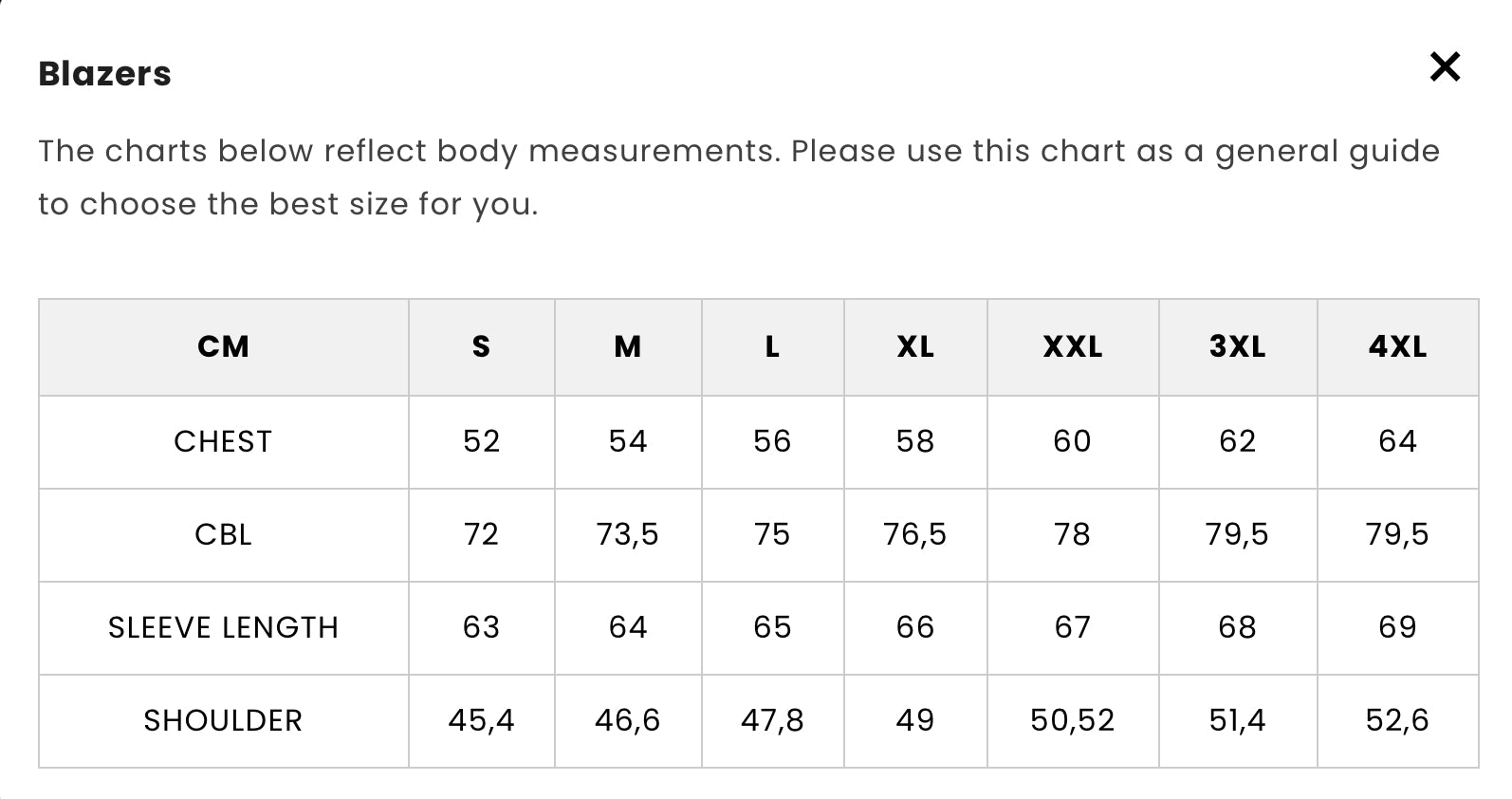1512x799 pixels.
Task: Select the SHOULDER row label
Action: click(223, 720)
